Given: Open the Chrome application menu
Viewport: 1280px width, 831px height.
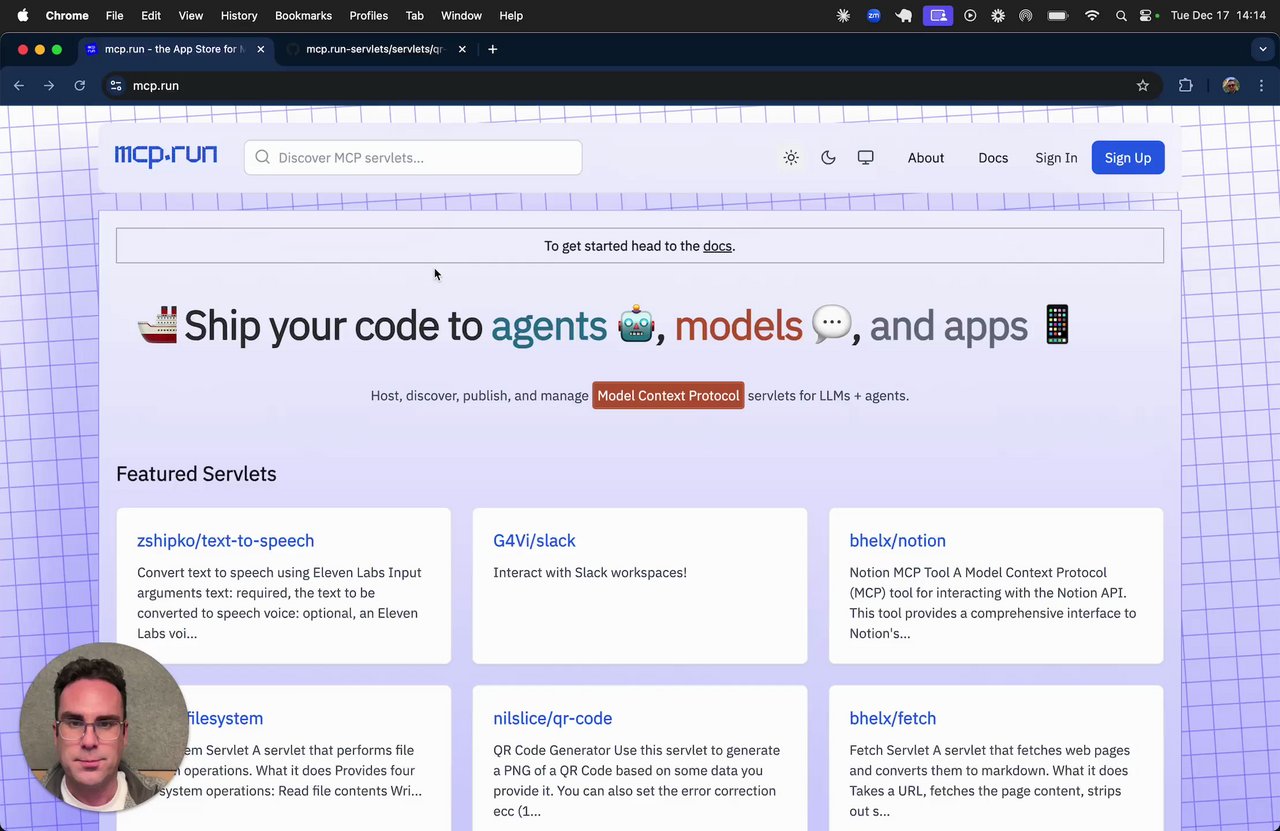Looking at the screenshot, I should (x=67, y=16).
